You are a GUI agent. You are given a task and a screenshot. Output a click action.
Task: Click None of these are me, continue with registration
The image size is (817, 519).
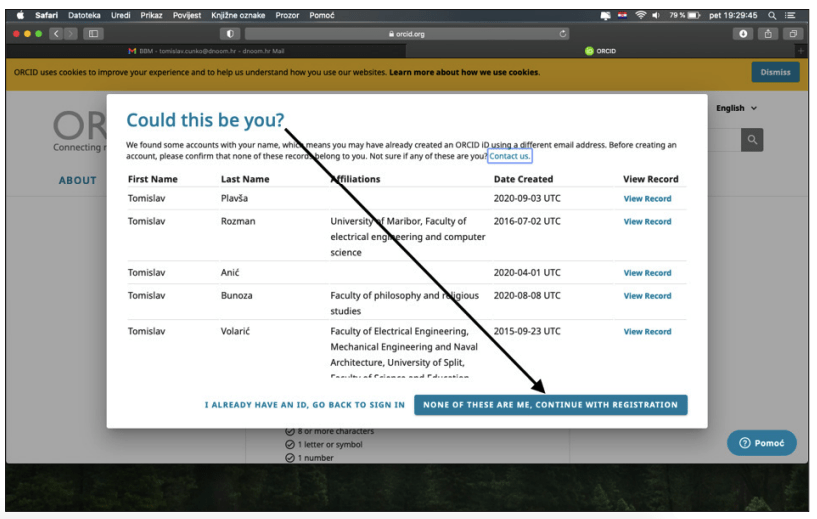tap(551, 405)
